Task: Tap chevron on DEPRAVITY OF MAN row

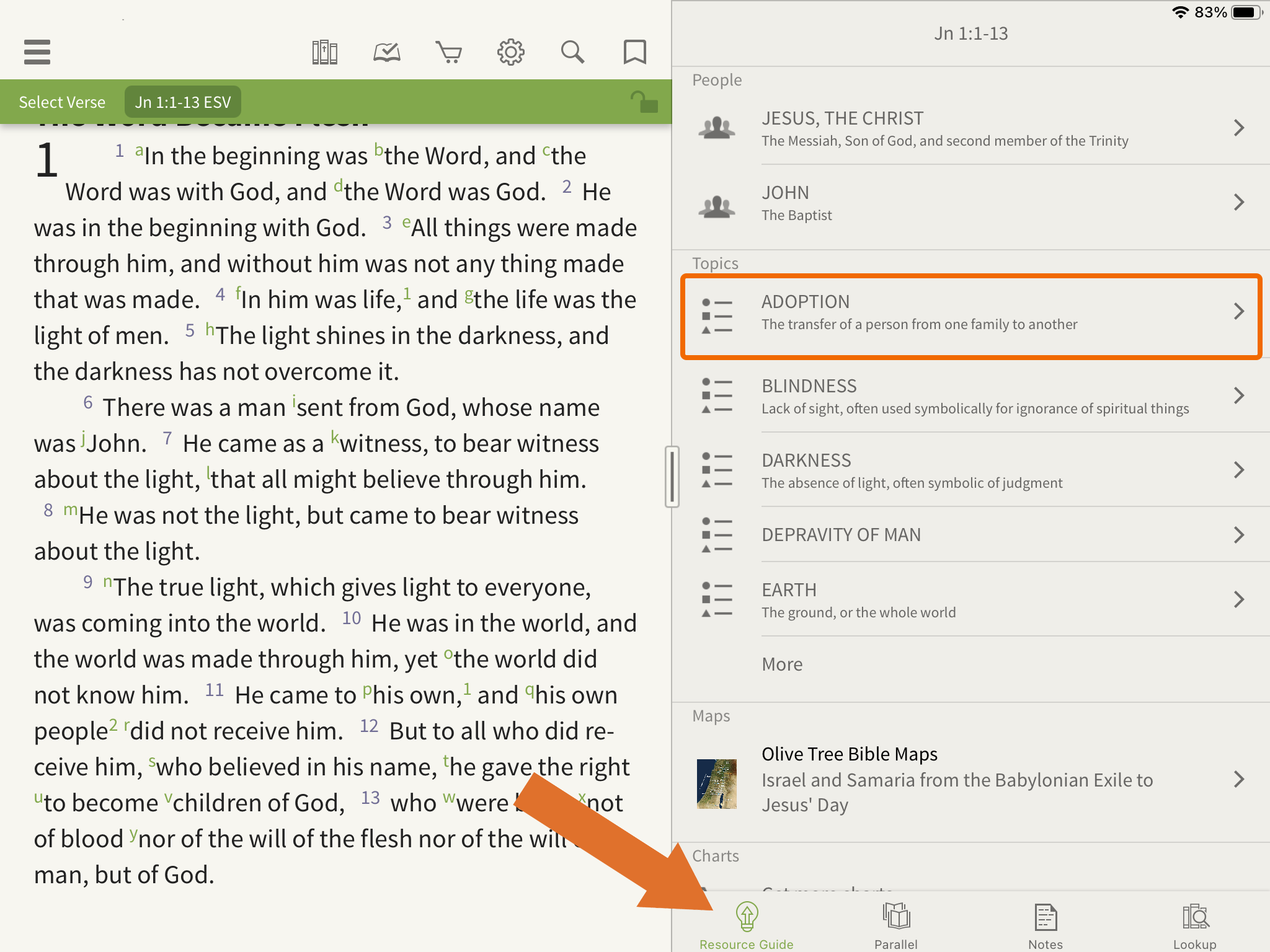Action: pyautogui.click(x=1239, y=535)
